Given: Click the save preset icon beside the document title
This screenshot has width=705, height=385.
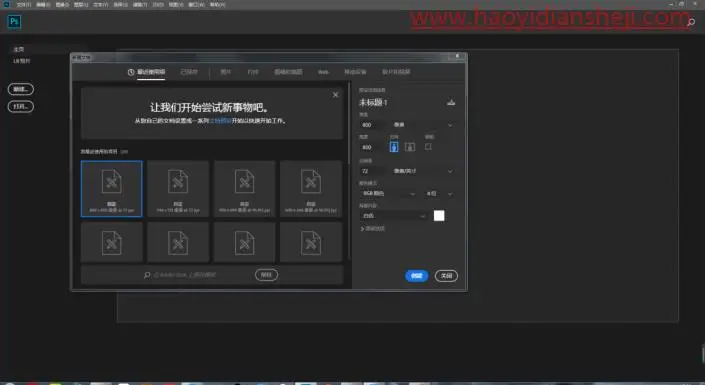Looking at the screenshot, I should point(451,103).
